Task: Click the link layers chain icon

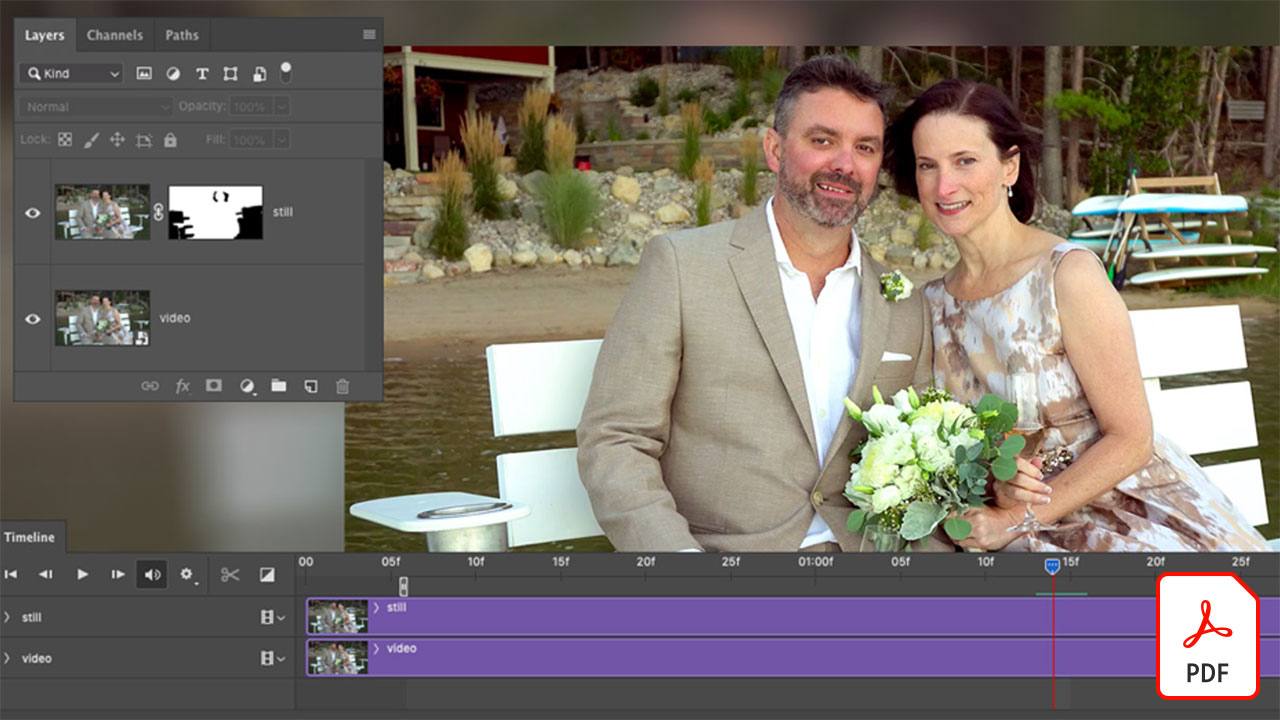Action: 149,386
